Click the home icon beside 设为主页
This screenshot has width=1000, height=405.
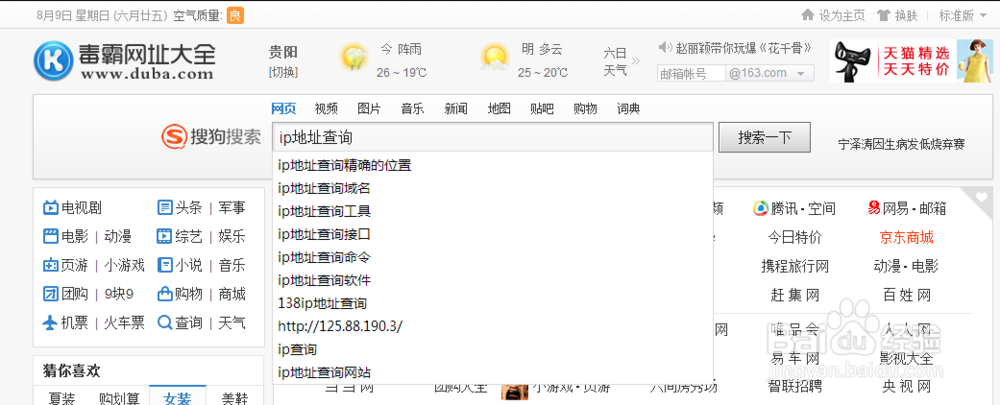coord(808,15)
